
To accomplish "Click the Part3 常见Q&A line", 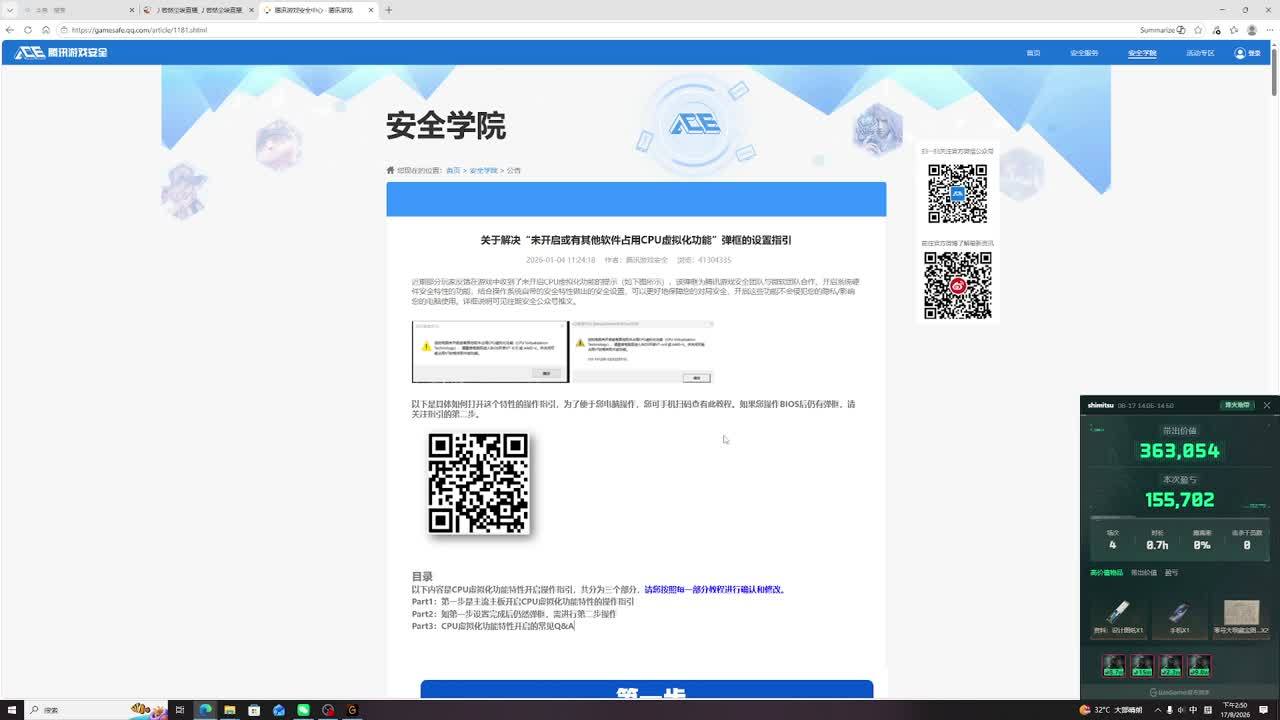I will click(x=493, y=626).
